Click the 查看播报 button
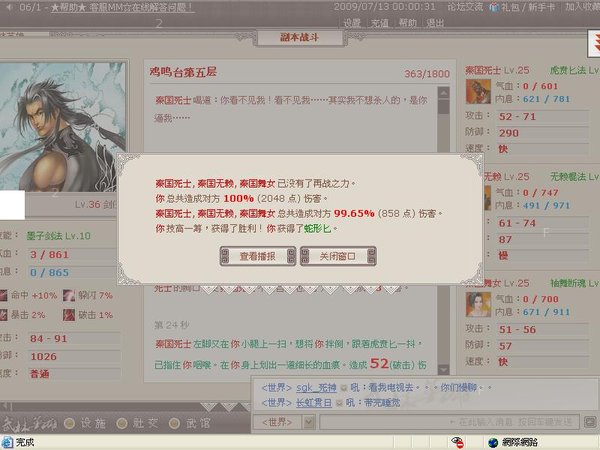The height and width of the screenshot is (450, 600). 258,256
